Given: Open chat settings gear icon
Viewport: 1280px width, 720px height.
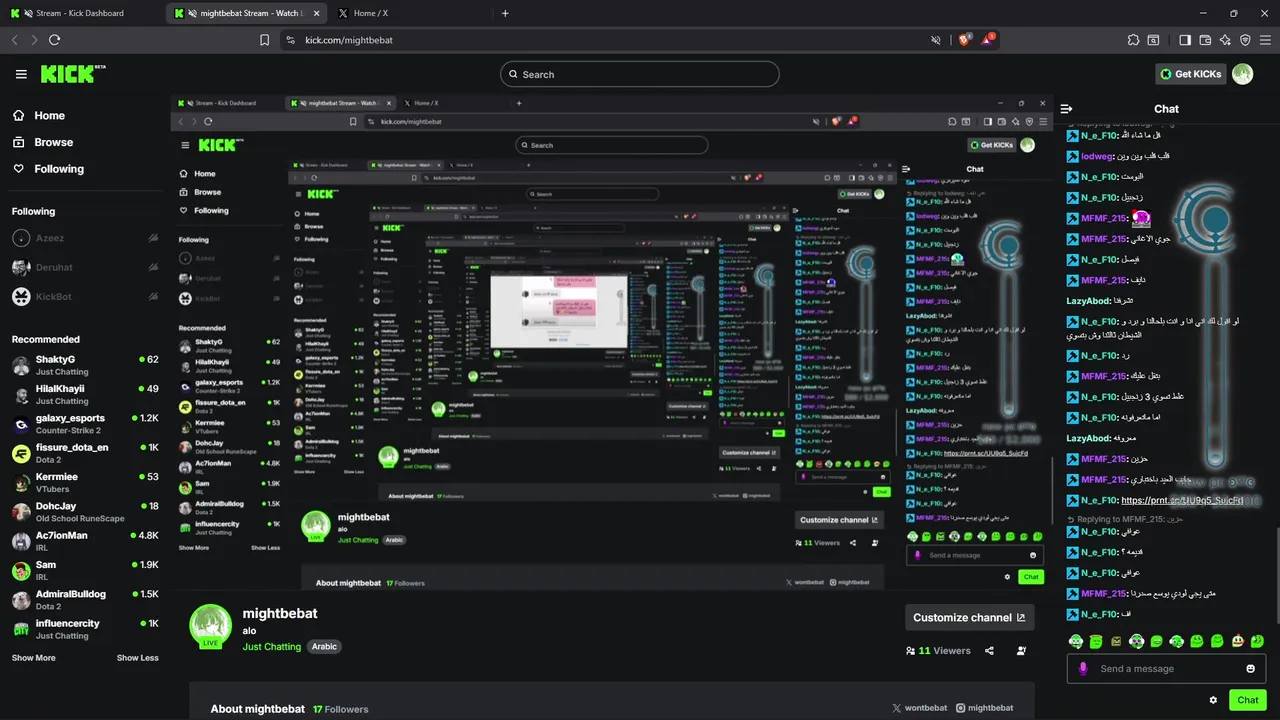Looking at the screenshot, I should [x=1213, y=700].
